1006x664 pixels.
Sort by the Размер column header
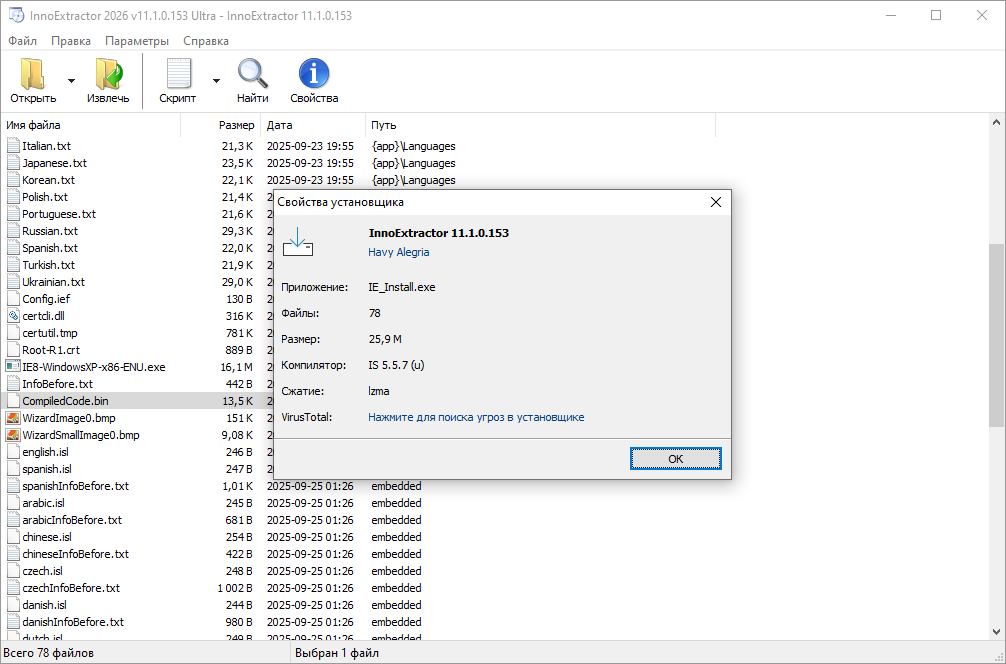(x=236, y=125)
